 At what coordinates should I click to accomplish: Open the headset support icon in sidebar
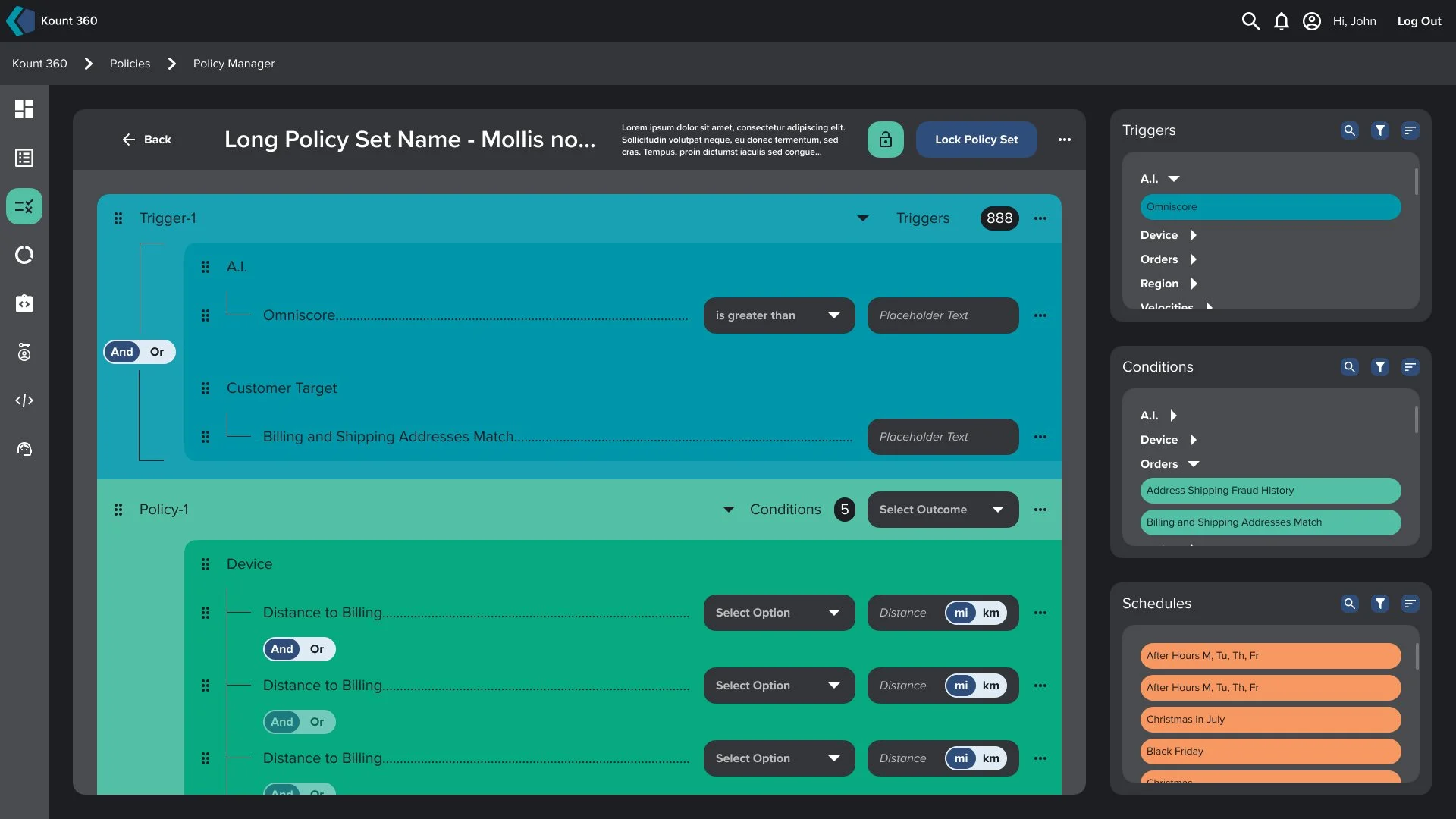24,449
